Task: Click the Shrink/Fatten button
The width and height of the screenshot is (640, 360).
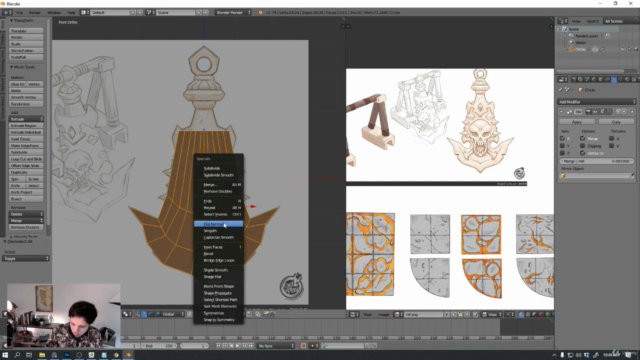Action: [x=26, y=51]
